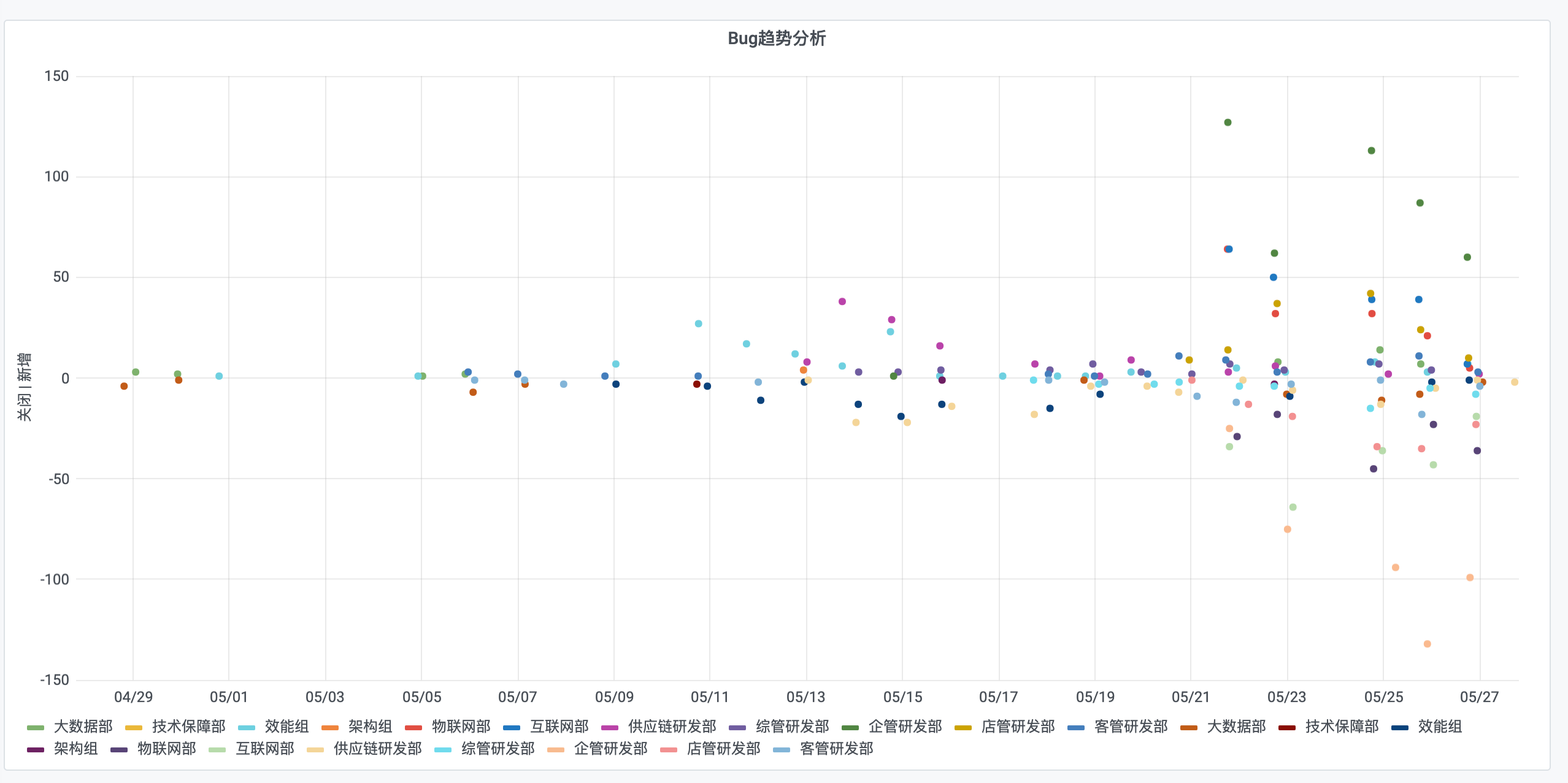Click the lowest peach data point near 05/26
Image resolution: width=1568 pixels, height=783 pixels.
click(1427, 644)
